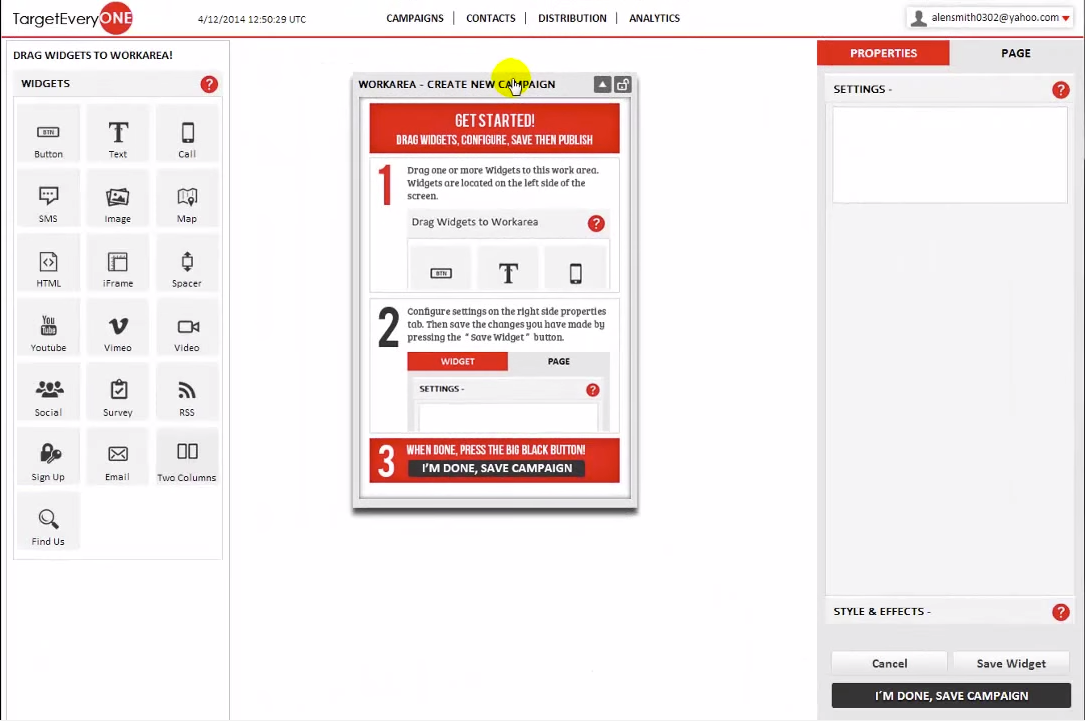Pick the RSS widget

click(187, 394)
